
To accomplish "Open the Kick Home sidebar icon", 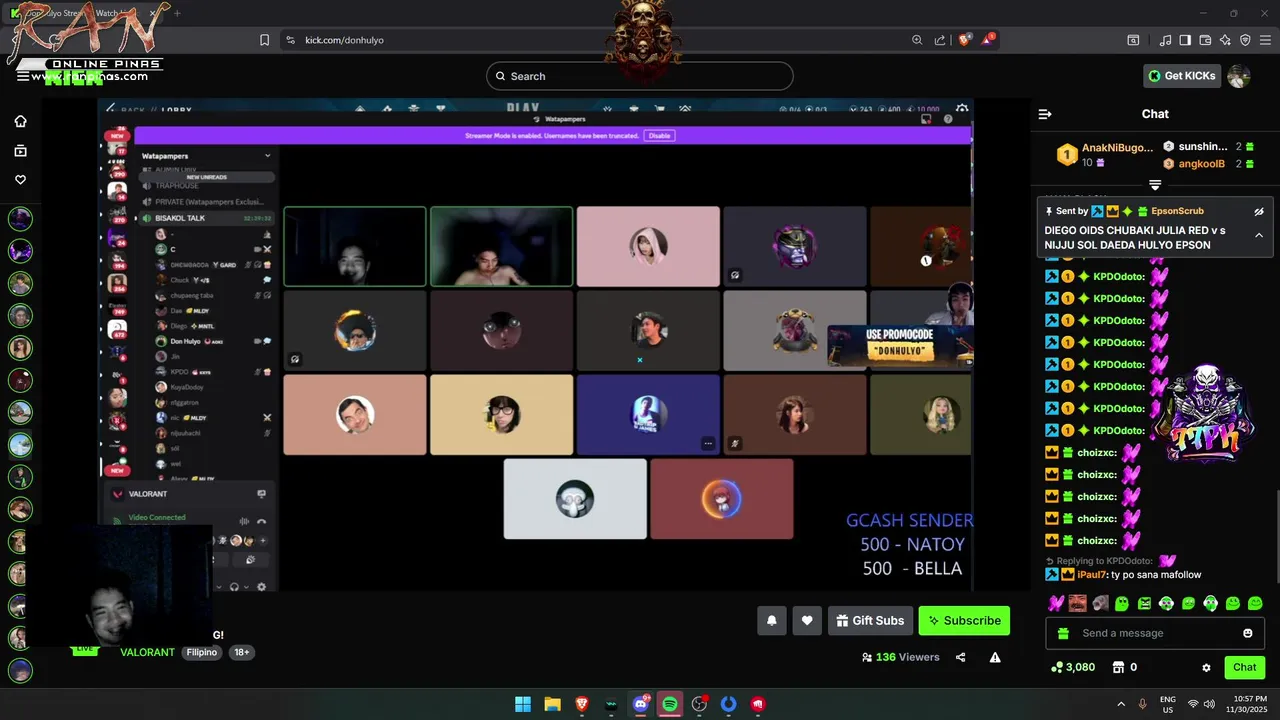I will [x=20, y=121].
